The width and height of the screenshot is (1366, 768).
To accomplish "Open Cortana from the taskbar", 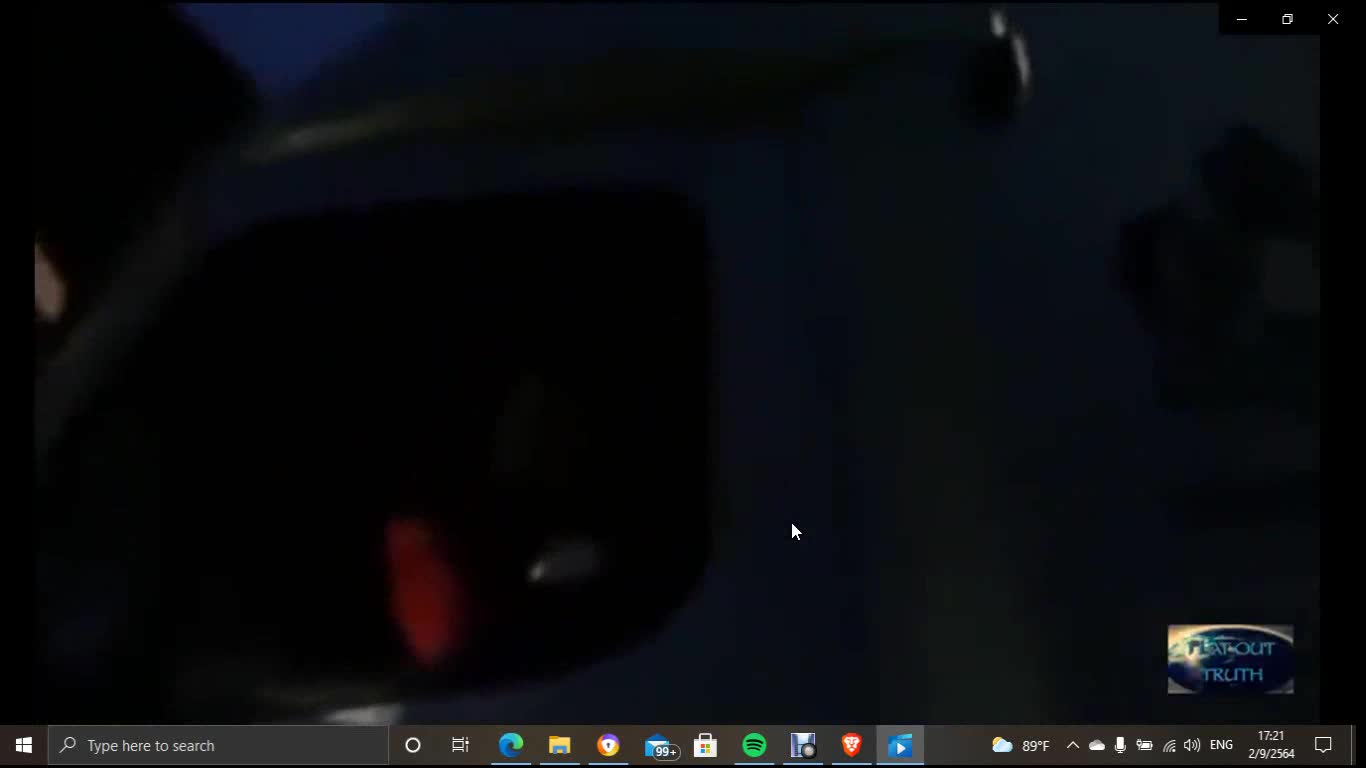I will coord(412,745).
